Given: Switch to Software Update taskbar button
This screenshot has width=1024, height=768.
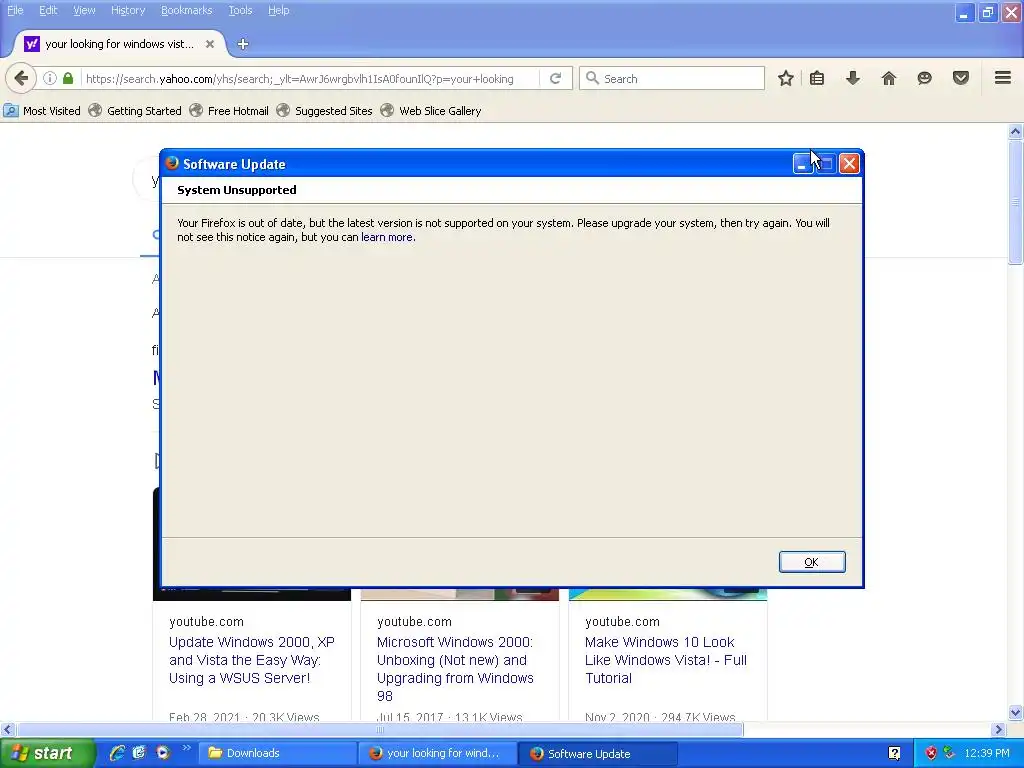Looking at the screenshot, I should (x=598, y=754).
